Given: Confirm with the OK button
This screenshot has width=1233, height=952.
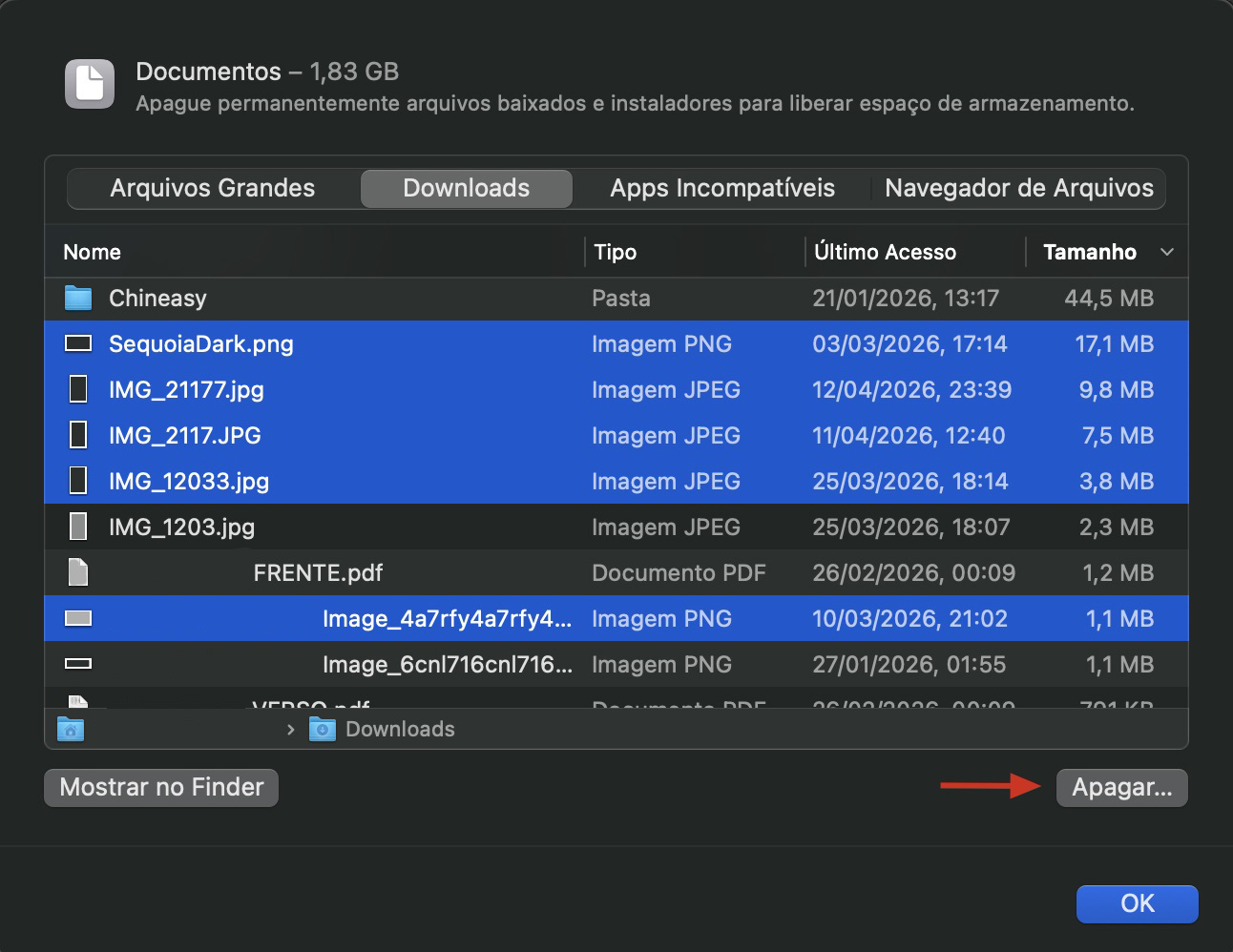Looking at the screenshot, I should point(1137,903).
